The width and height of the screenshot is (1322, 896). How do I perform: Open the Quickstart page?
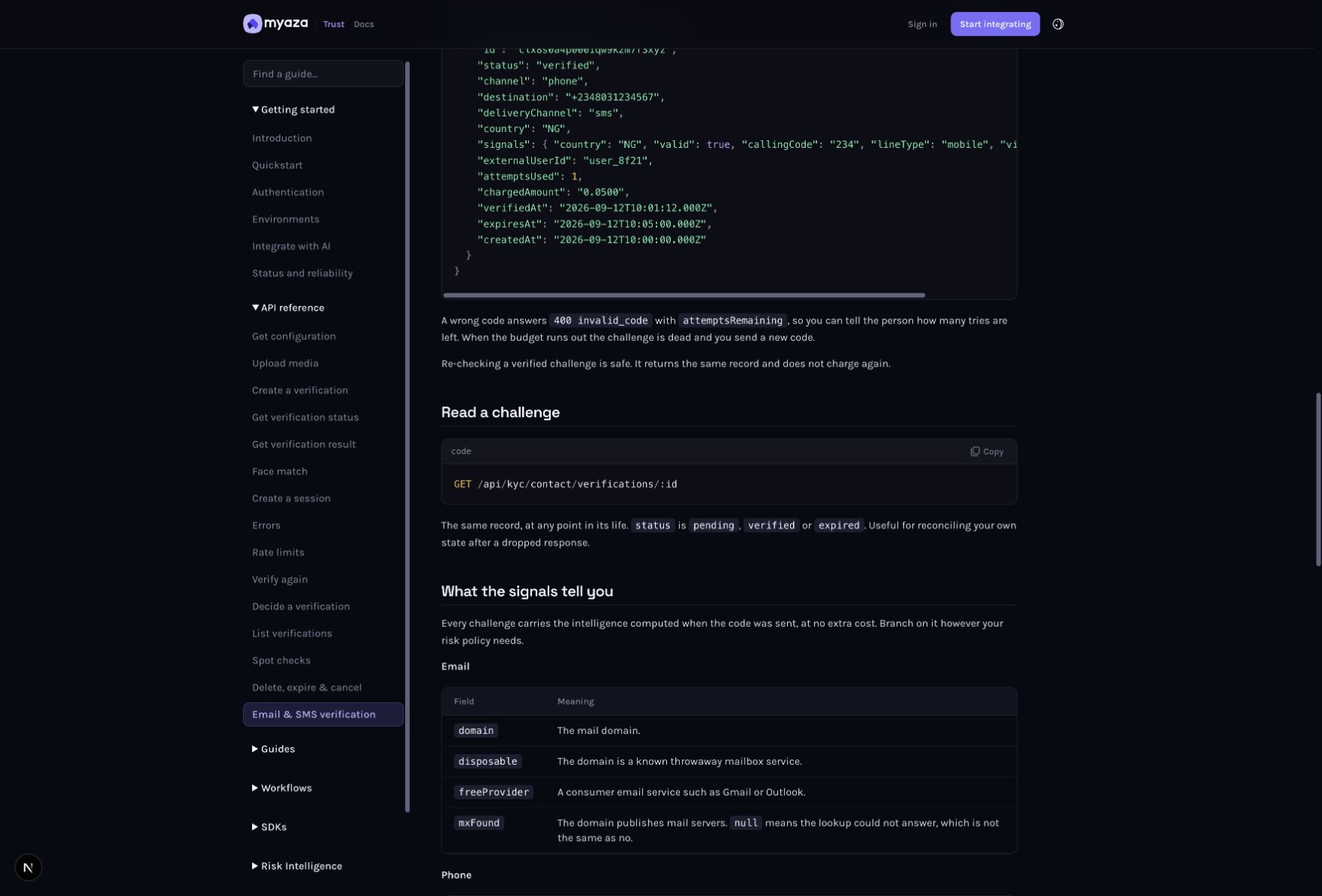point(277,165)
